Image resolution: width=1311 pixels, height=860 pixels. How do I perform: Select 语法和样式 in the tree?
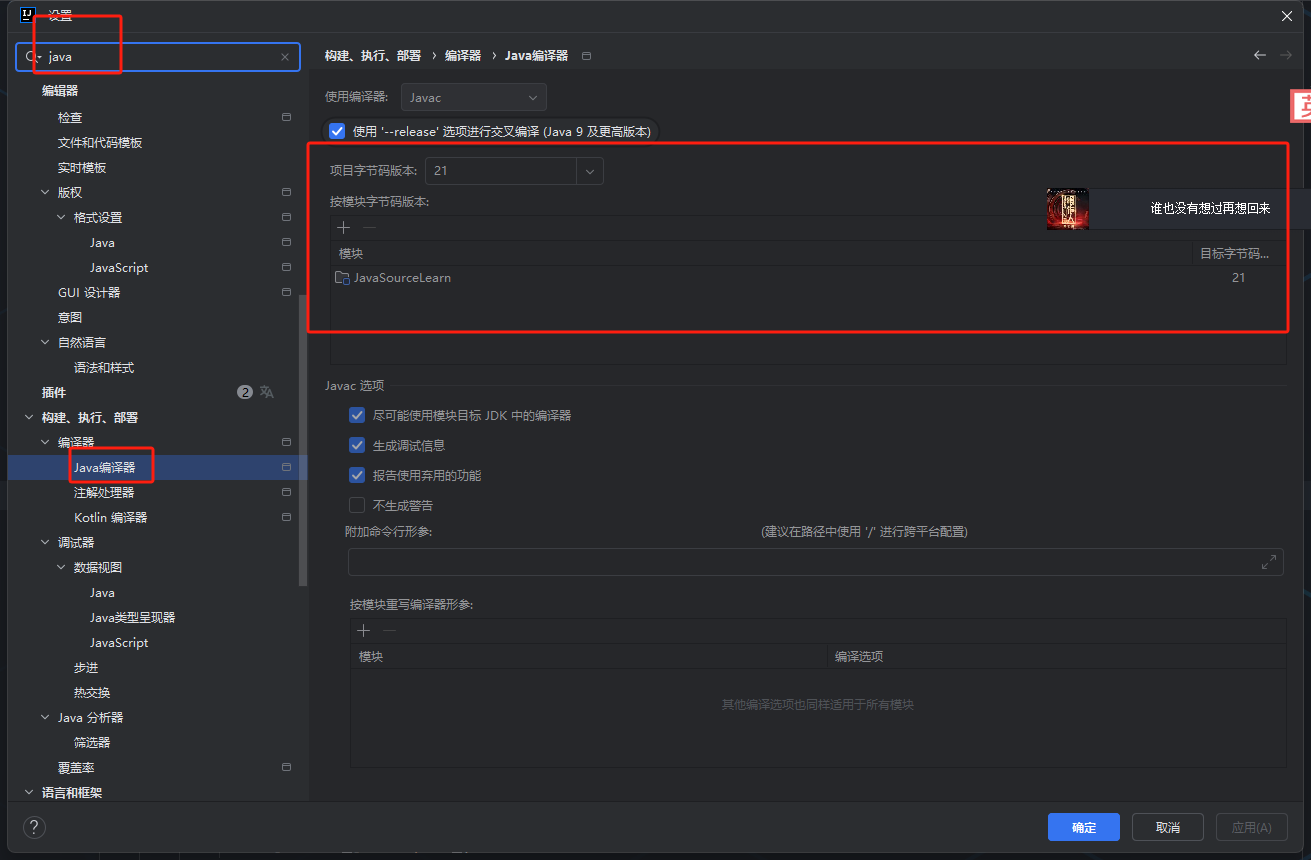(x=104, y=367)
